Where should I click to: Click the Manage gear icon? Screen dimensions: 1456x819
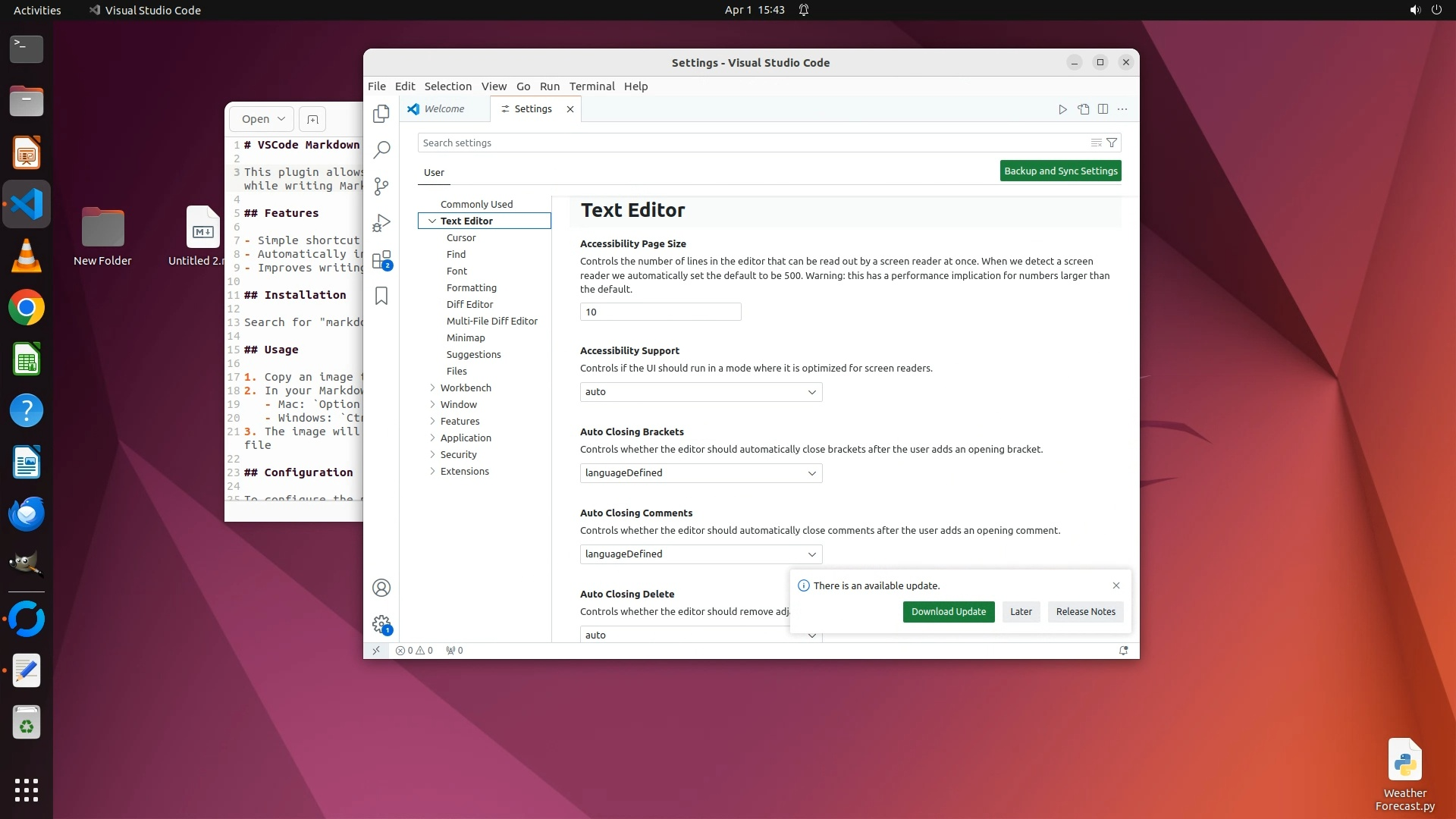(381, 624)
